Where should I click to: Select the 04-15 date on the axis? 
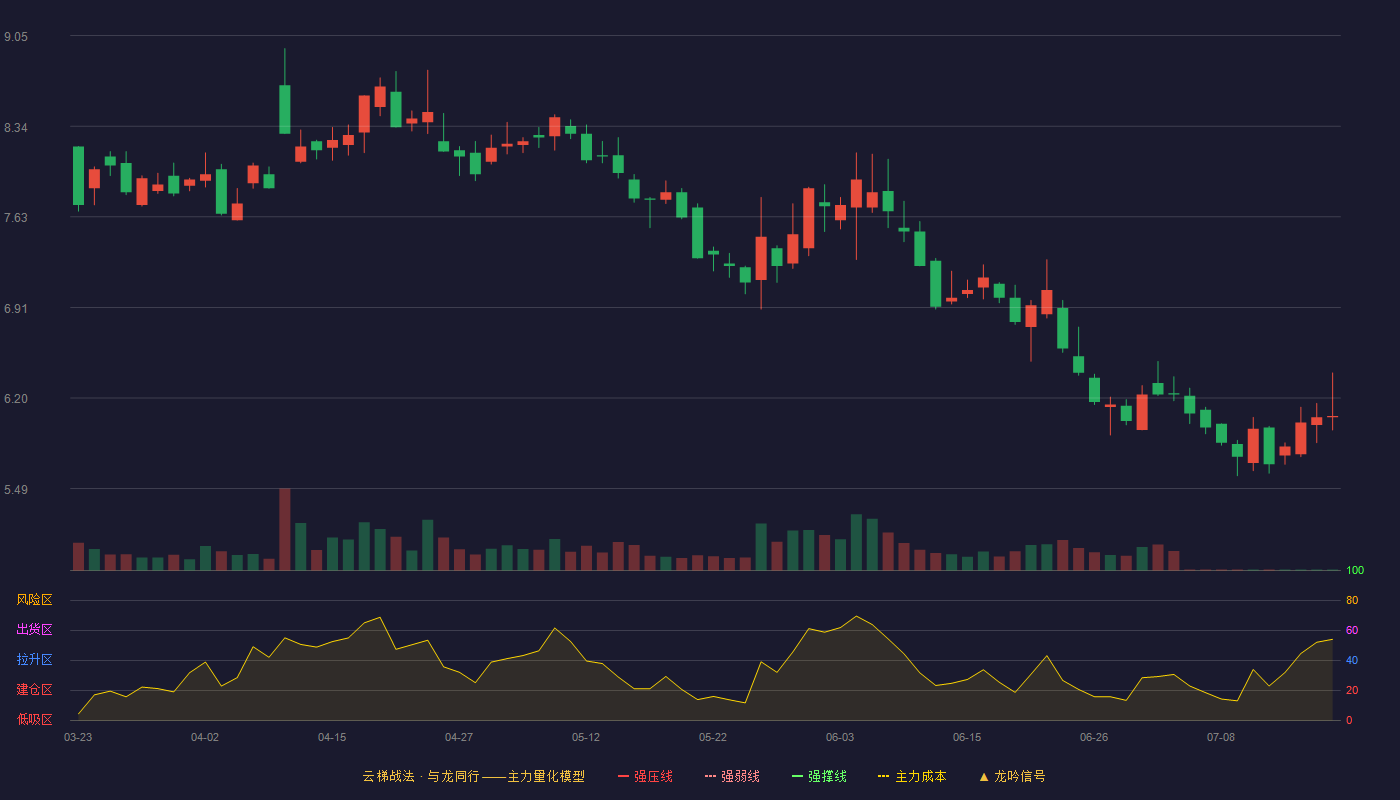point(332,737)
